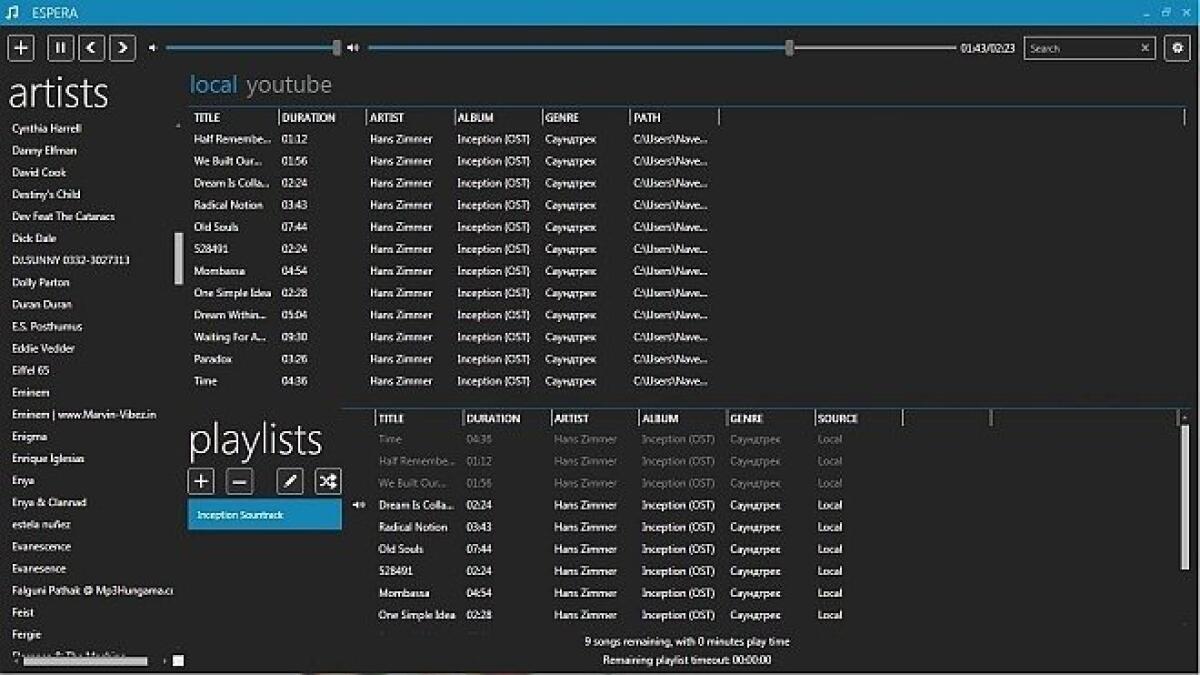Click the pause playback icon

click(60, 47)
